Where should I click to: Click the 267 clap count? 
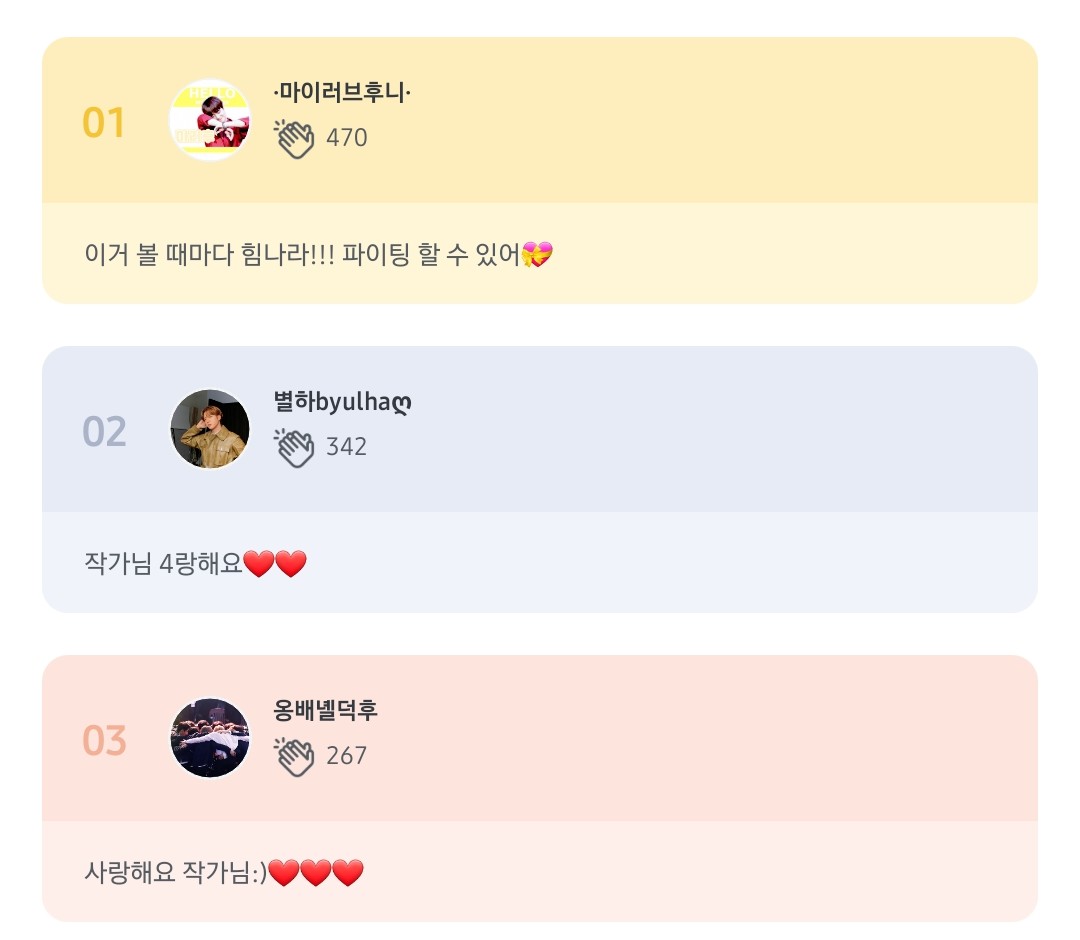point(347,756)
